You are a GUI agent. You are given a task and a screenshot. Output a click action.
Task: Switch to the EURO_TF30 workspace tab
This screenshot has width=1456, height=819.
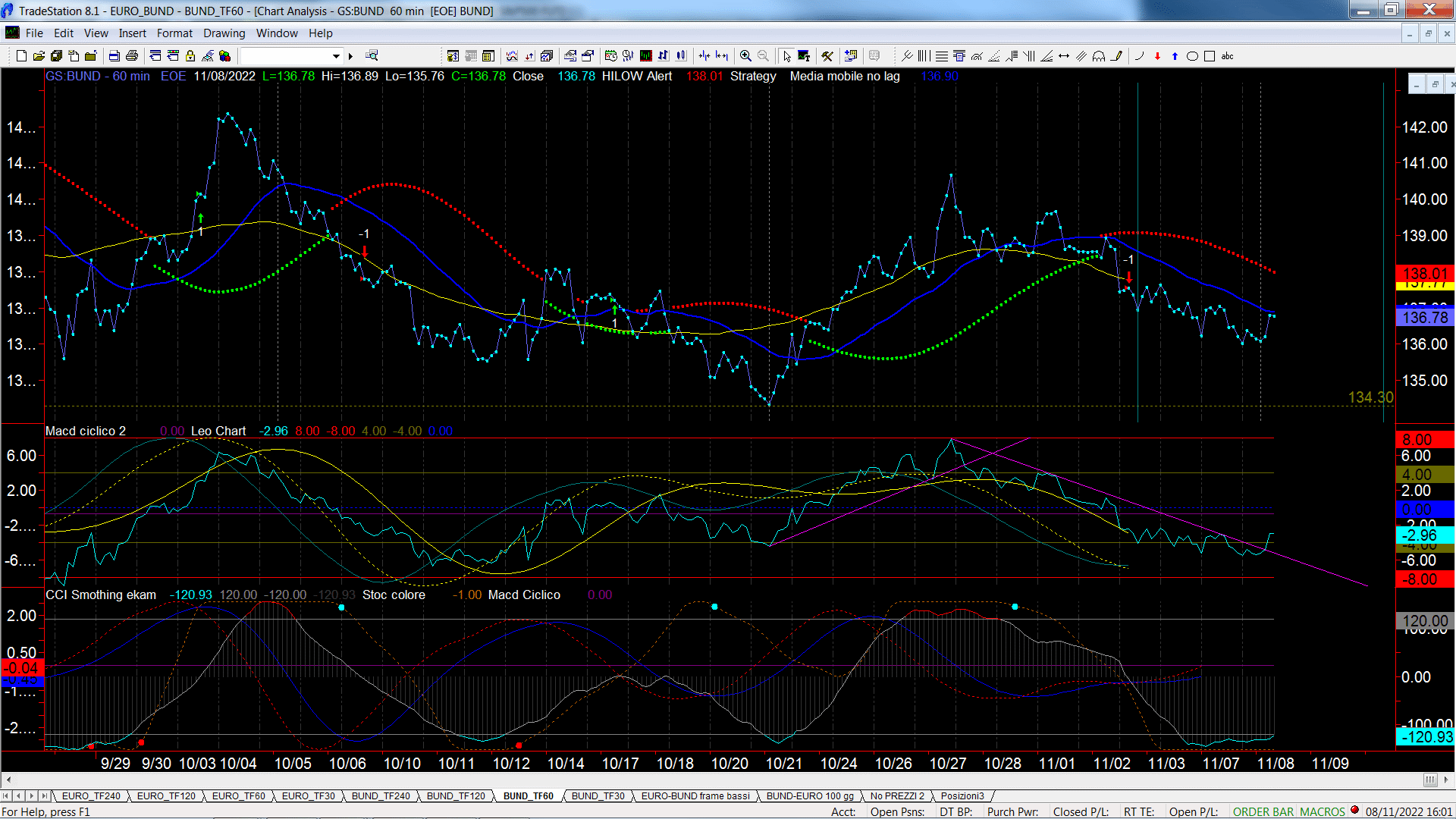click(308, 795)
